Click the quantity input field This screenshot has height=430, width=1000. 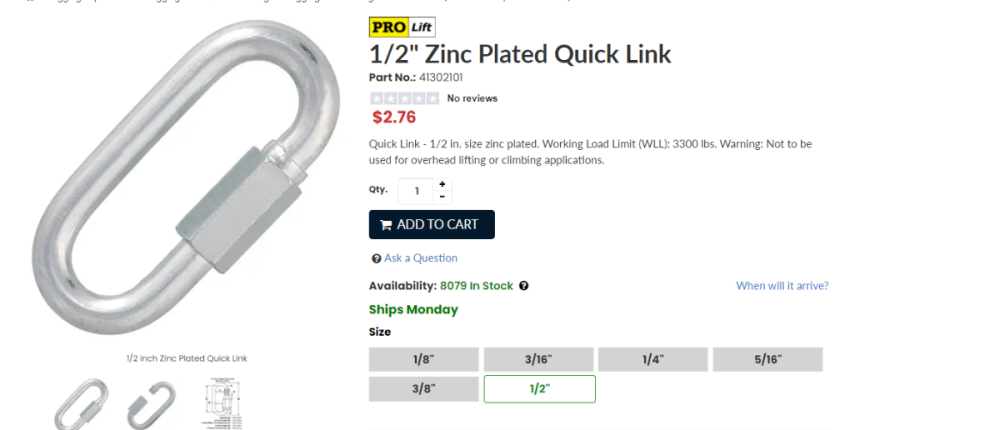coord(416,191)
